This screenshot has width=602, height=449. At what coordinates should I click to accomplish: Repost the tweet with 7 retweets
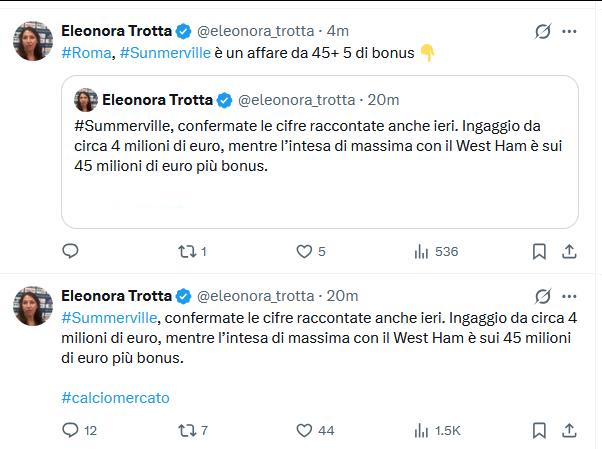click(193, 430)
